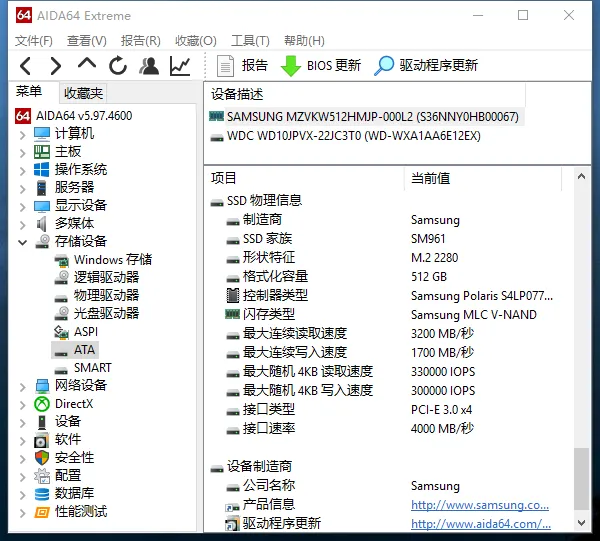Screen dimensions: 600x541
Task: Expand the 计算机 tree node
Action: coord(23,135)
